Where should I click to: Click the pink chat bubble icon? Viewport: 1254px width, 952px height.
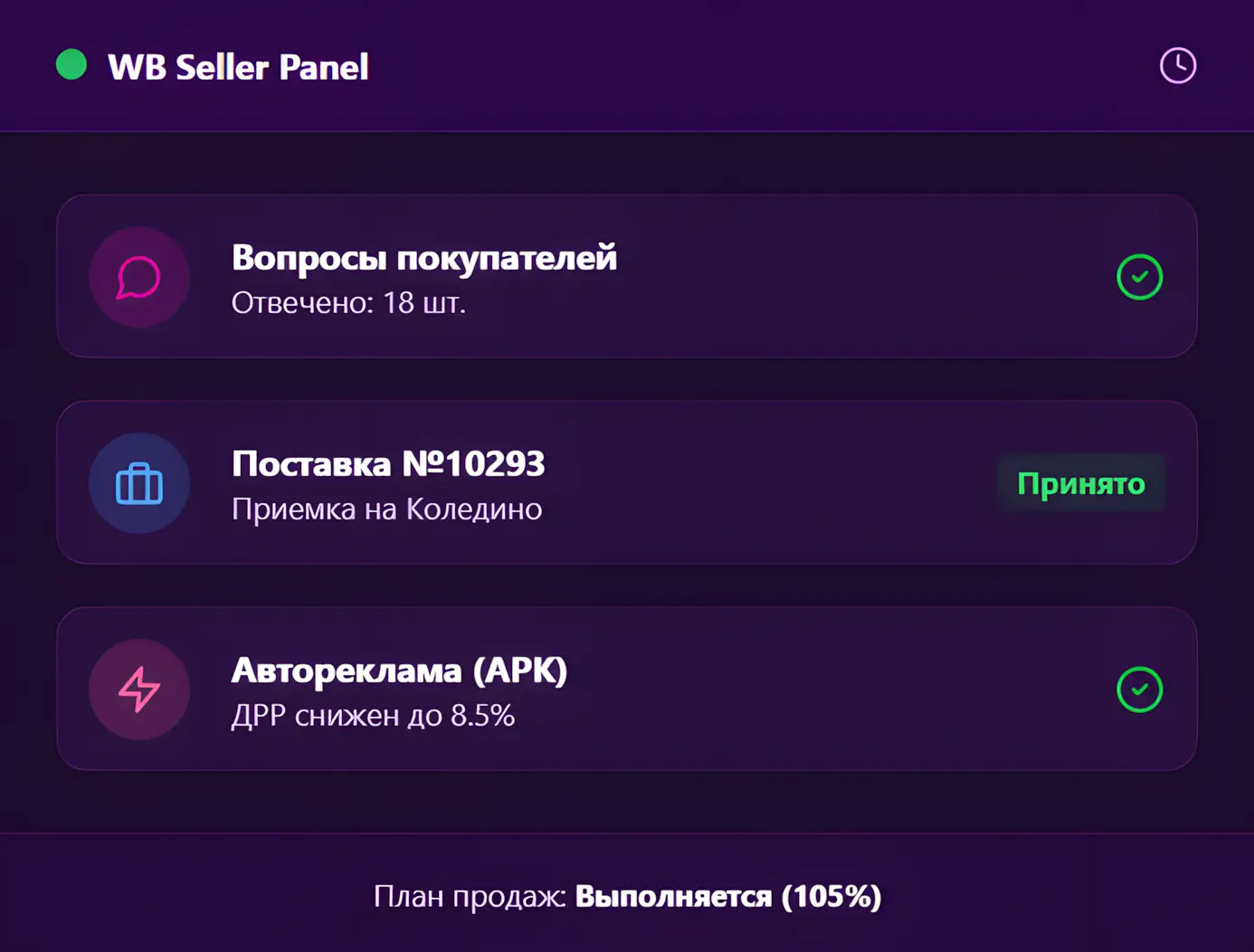click(139, 277)
